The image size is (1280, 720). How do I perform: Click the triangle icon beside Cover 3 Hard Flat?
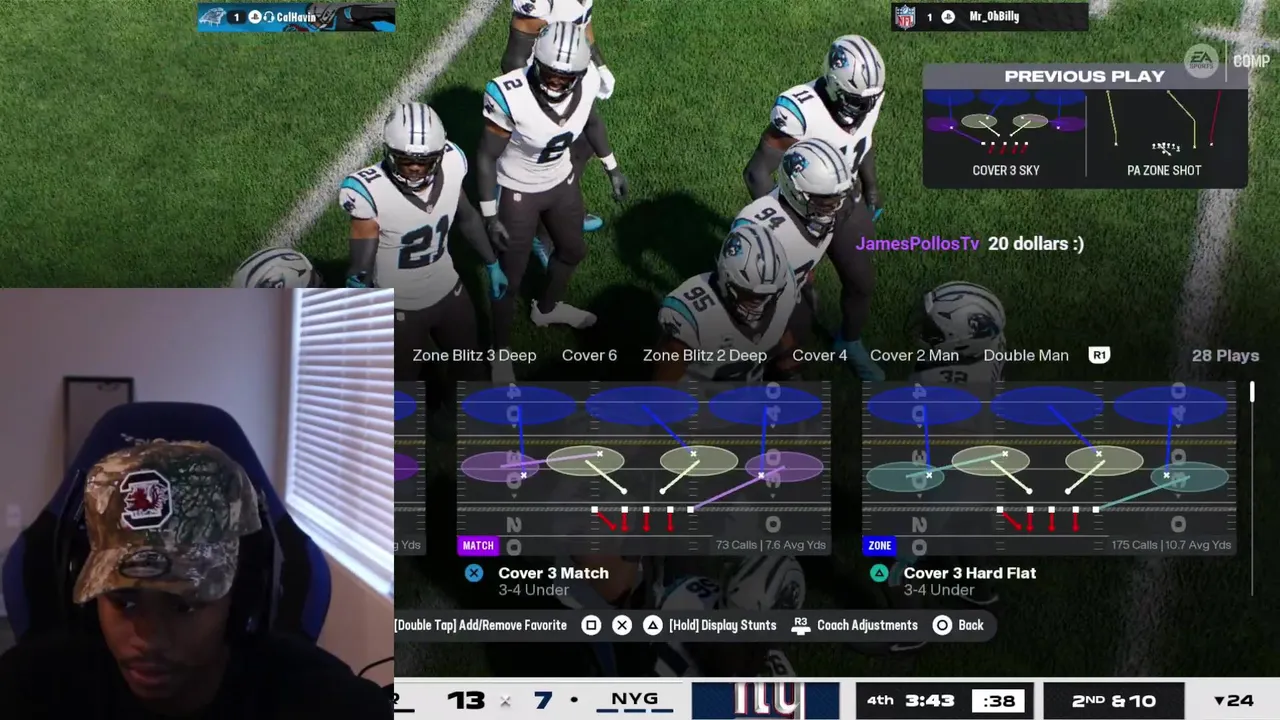click(x=879, y=573)
